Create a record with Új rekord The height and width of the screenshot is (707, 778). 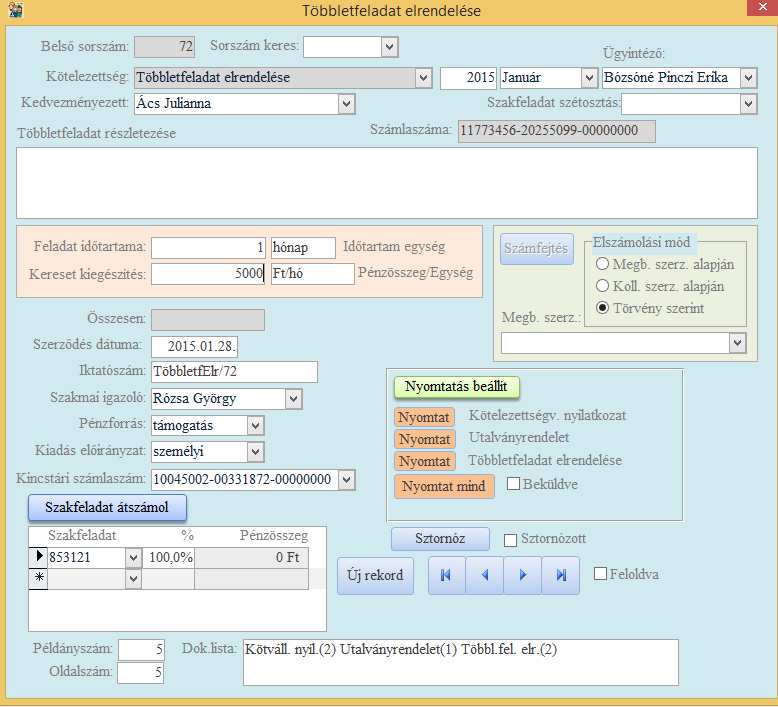click(x=375, y=576)
